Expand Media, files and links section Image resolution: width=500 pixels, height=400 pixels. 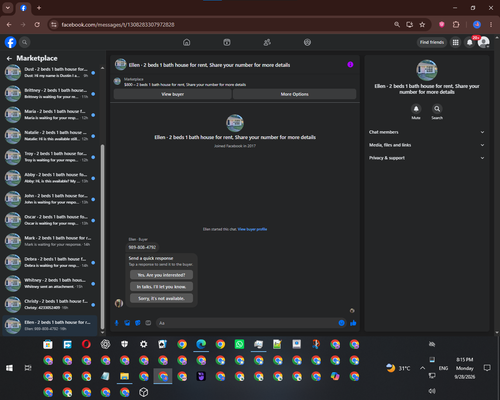click(x=426, y=145)
